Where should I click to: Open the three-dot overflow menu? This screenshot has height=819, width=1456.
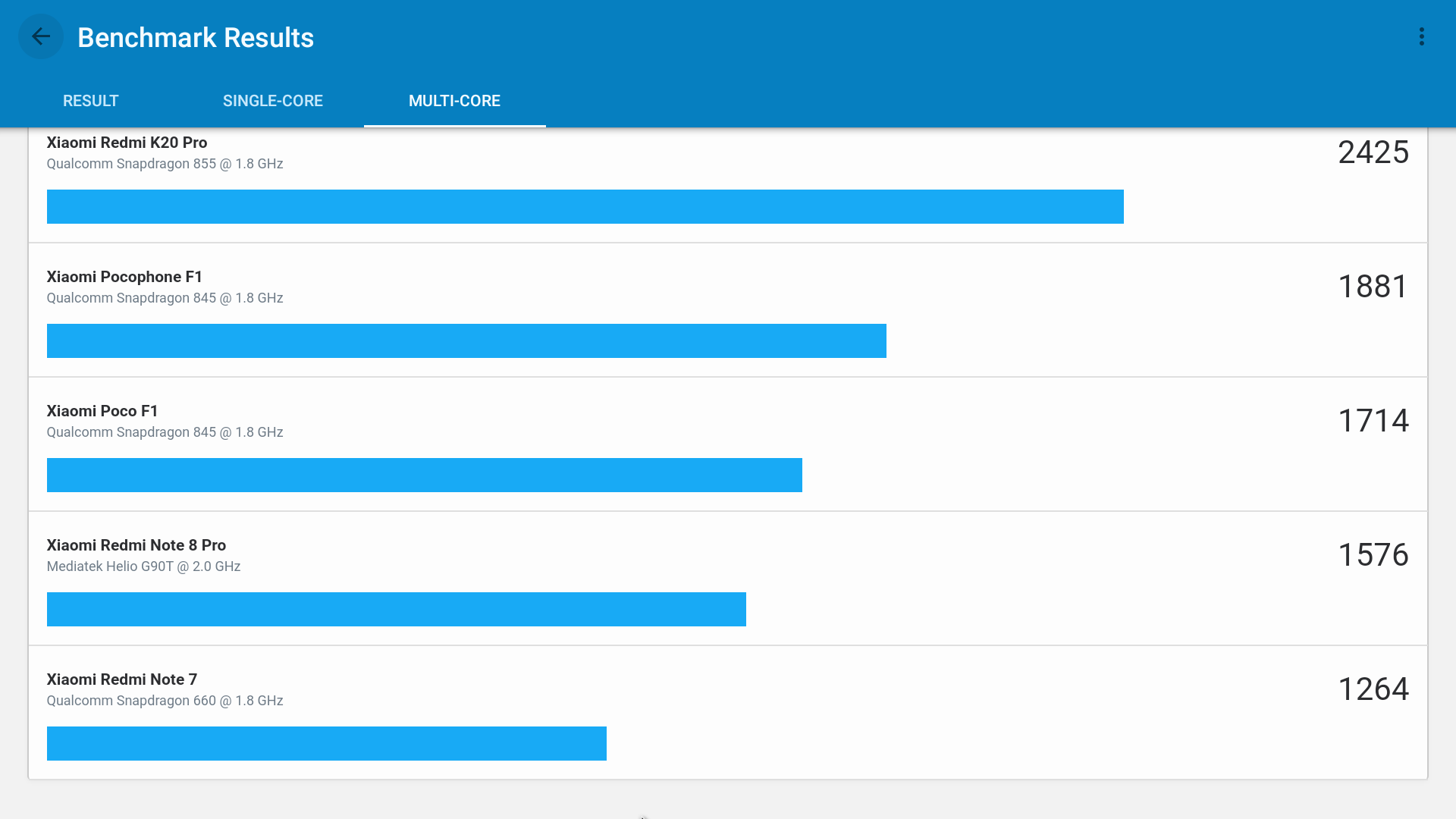coord(1422,36)
